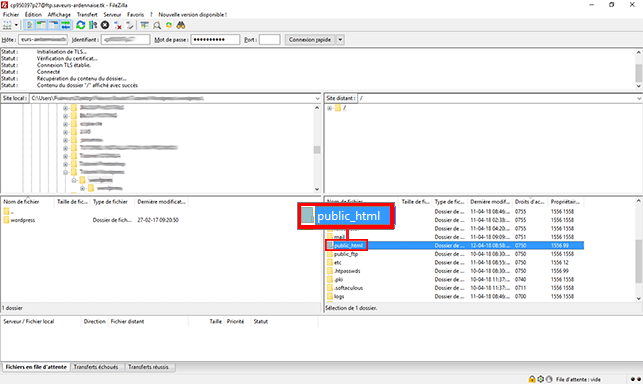Click the remote file list scrollbar

tap(639, 250)
